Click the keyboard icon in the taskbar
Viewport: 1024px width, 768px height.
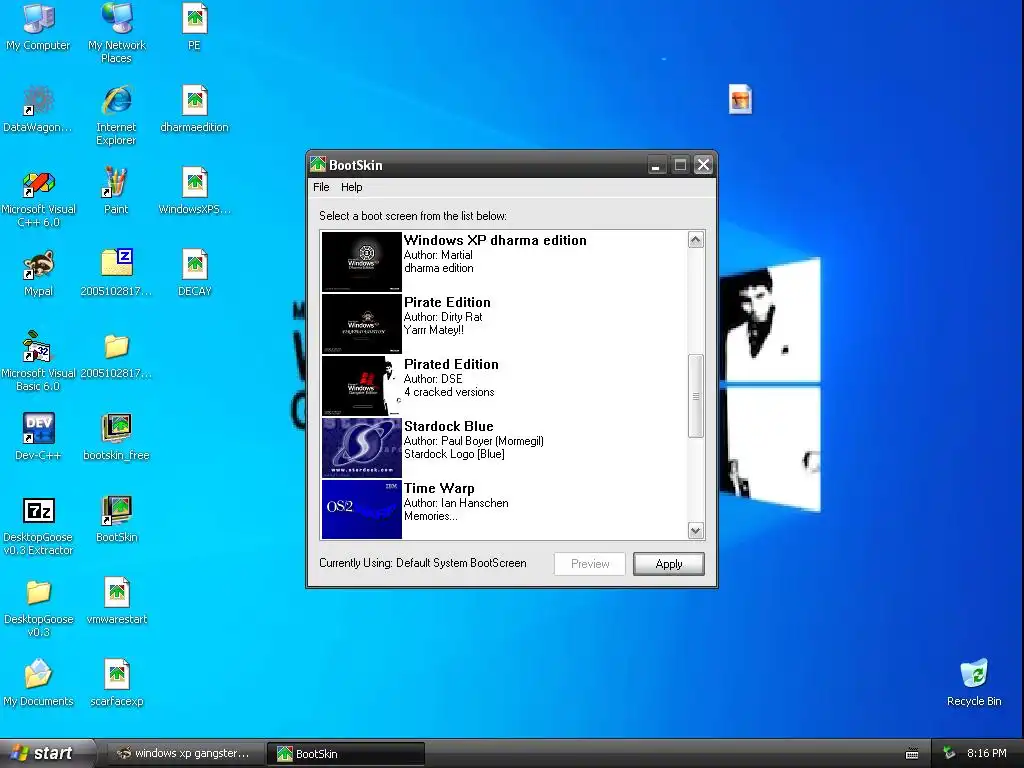click(x=912, y=754)
